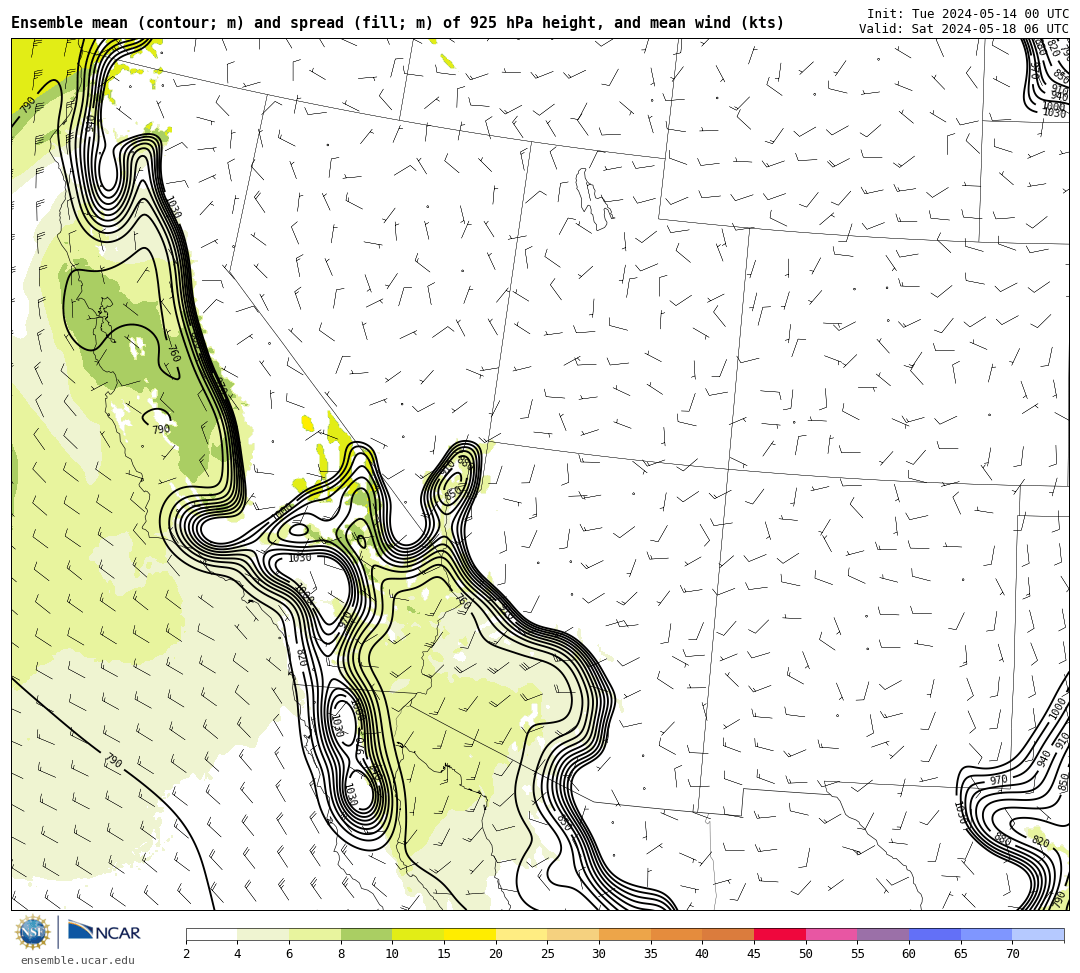
Task: Pick the light green 6–8 colorbar segment
Action: [315, 934]
